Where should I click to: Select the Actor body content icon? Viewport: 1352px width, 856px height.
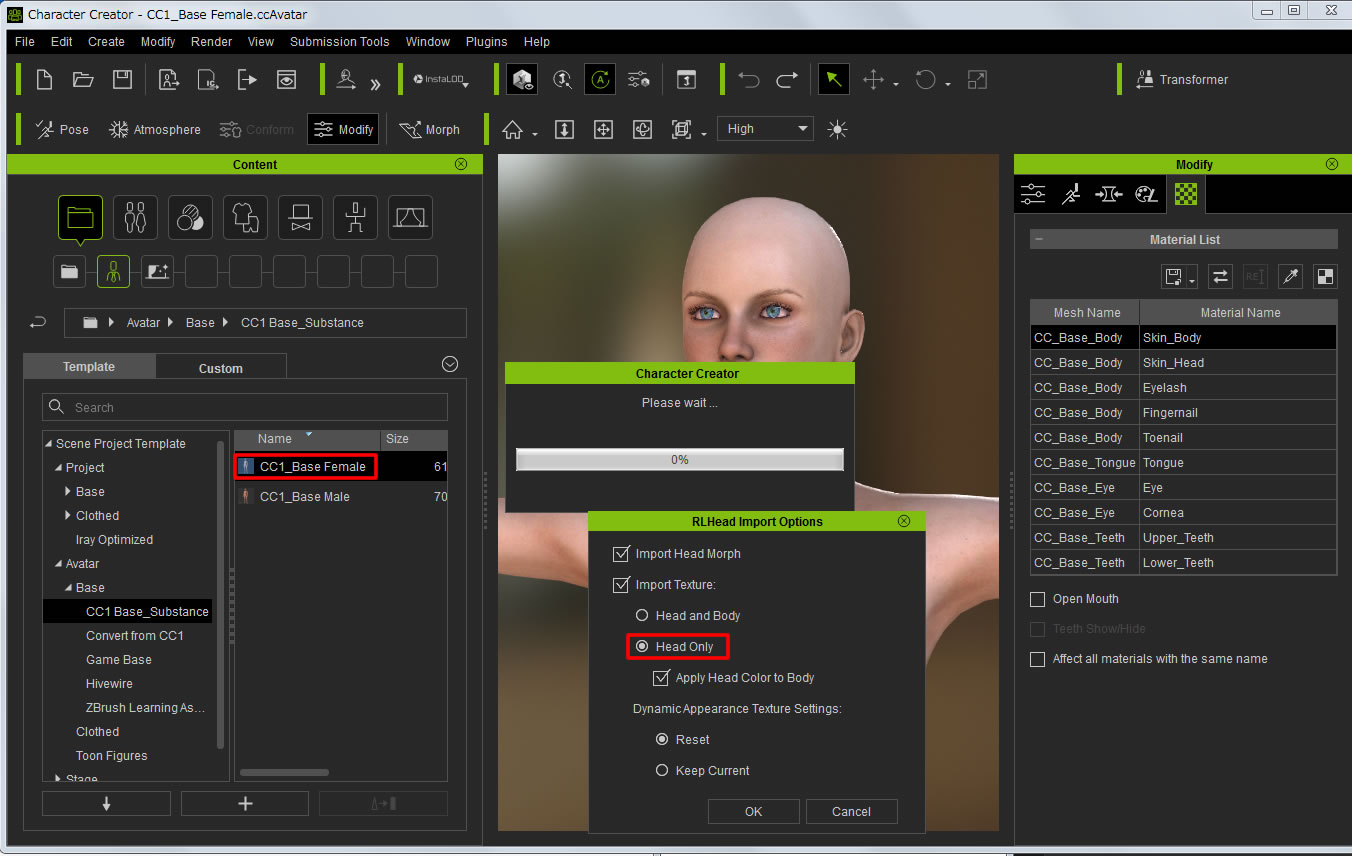[x=135, y=217]
